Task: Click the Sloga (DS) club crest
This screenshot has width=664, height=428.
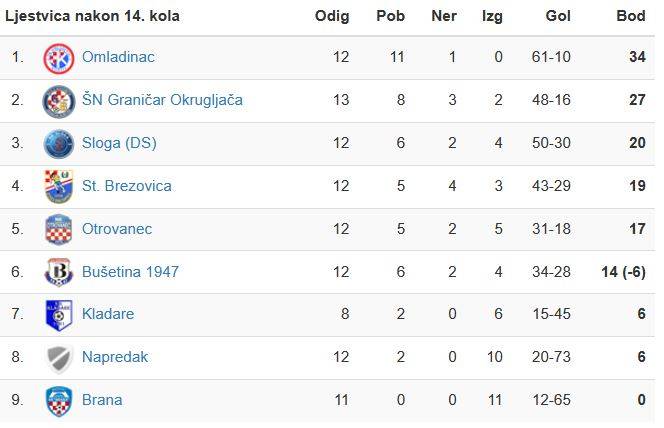Action: (x=59, y=144)
